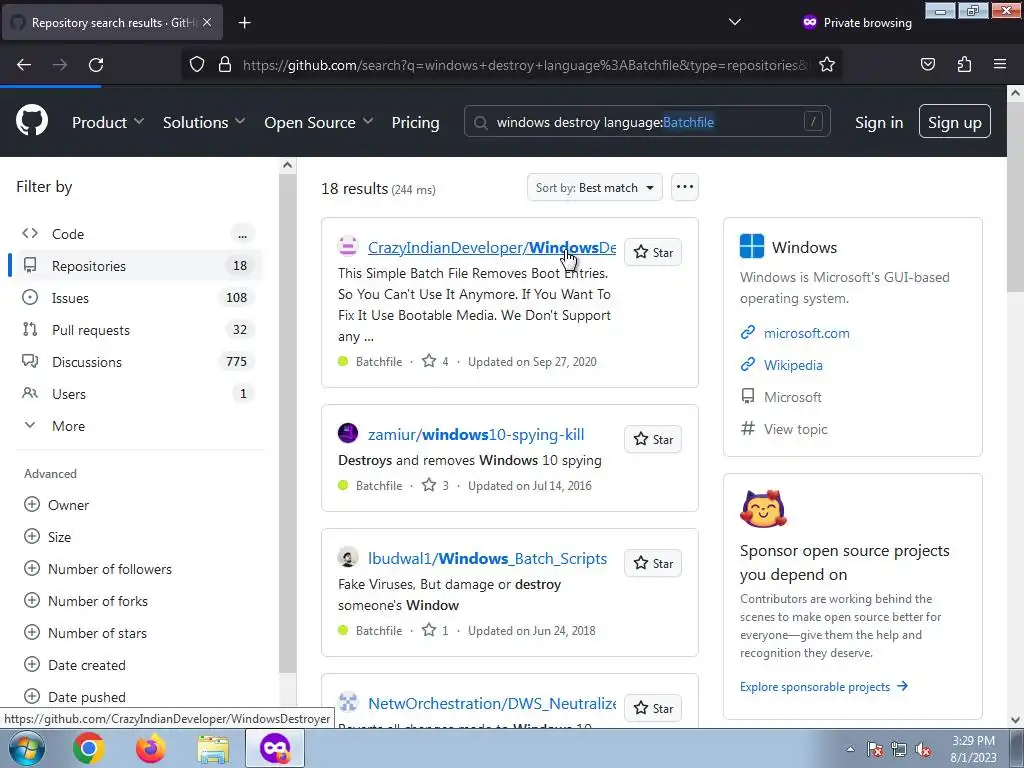
Task: Star the NetwOrchestration DWS_Neutralizer repository
Action: click(x=653, y=709)
